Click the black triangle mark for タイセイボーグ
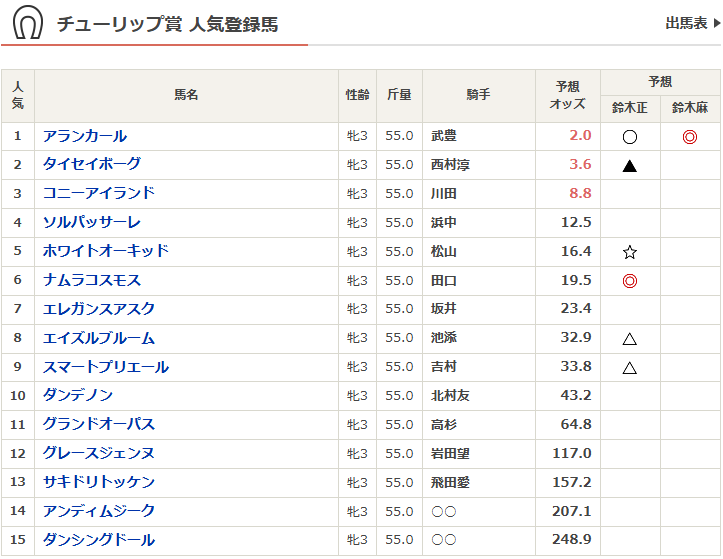Image resolution: width=723 pixels, height=559 pixels. pyautogui.click(x=629, y=165)
